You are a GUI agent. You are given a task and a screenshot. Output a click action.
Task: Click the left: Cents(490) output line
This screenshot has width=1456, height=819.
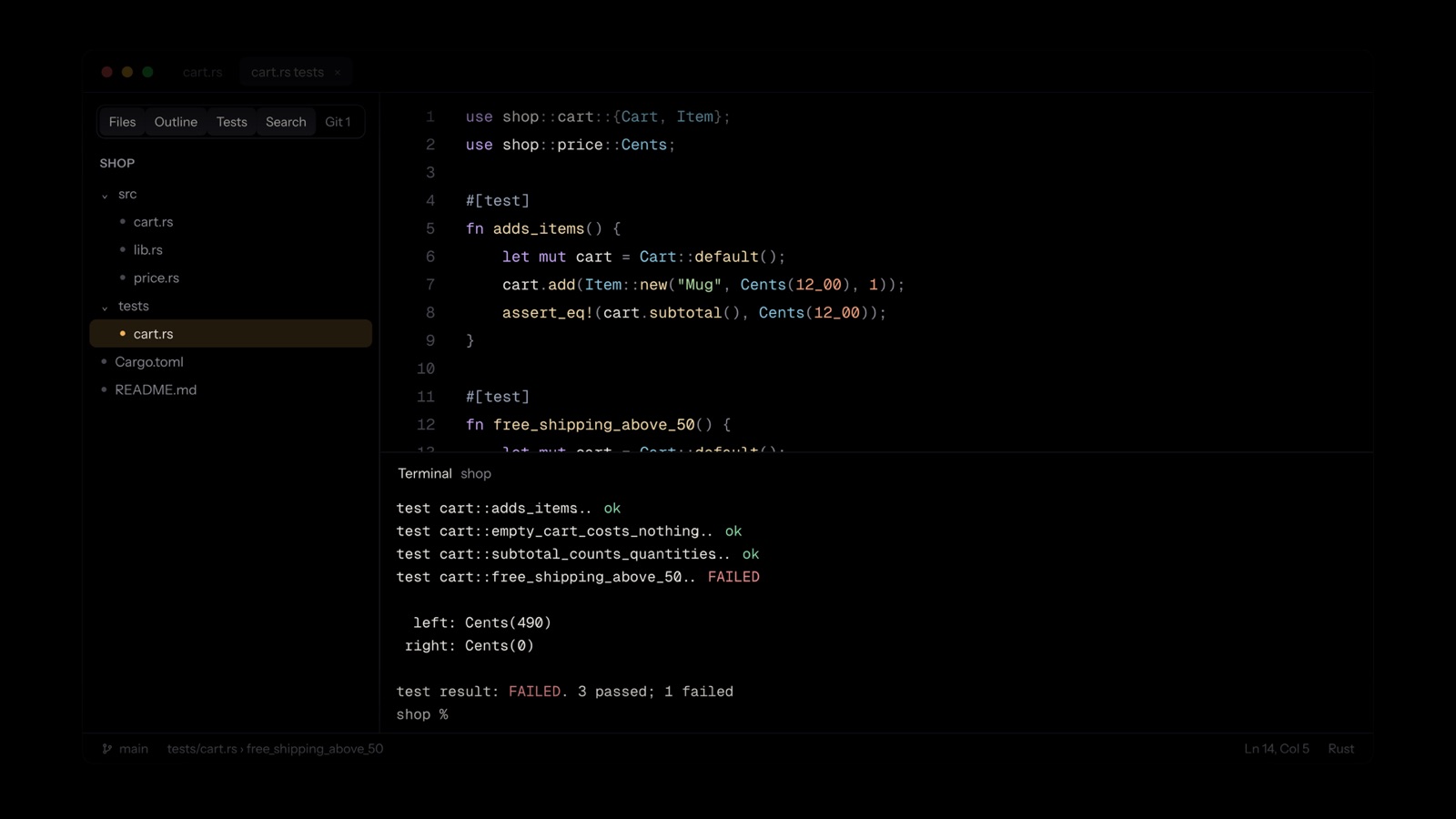pos(482,623)
